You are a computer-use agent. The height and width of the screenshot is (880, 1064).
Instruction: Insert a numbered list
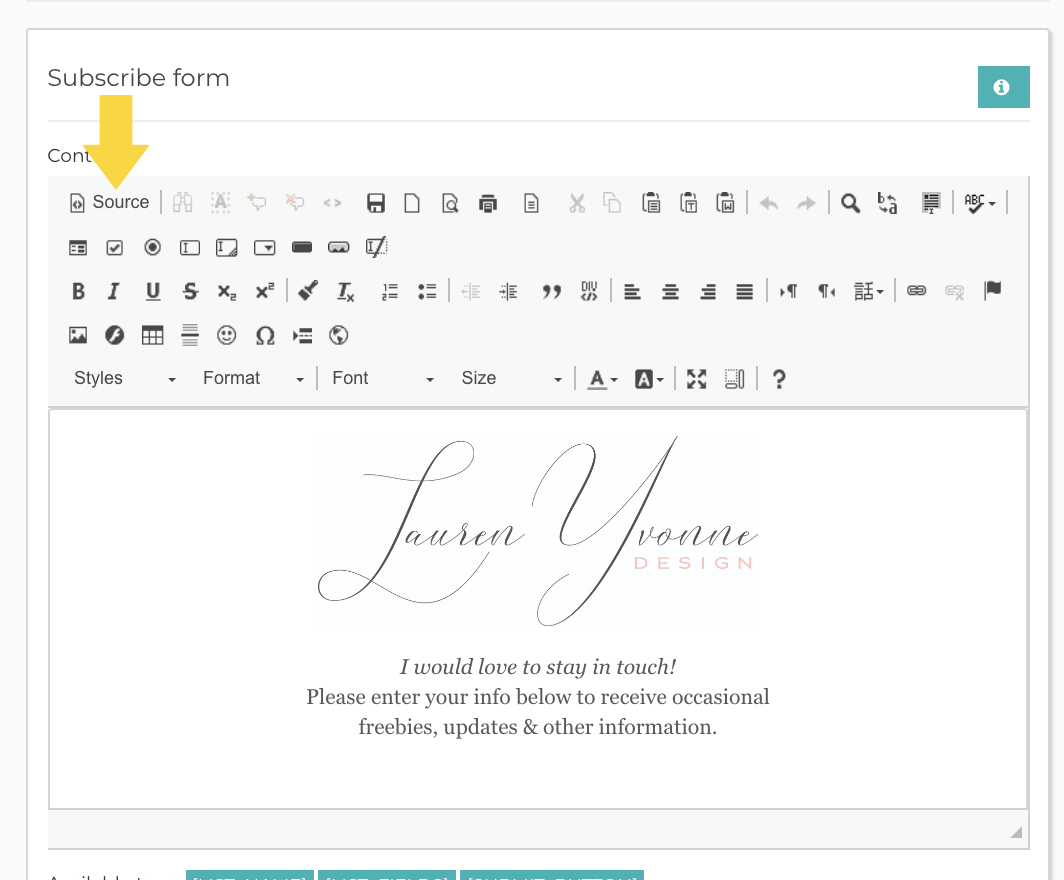click(390, 291)
